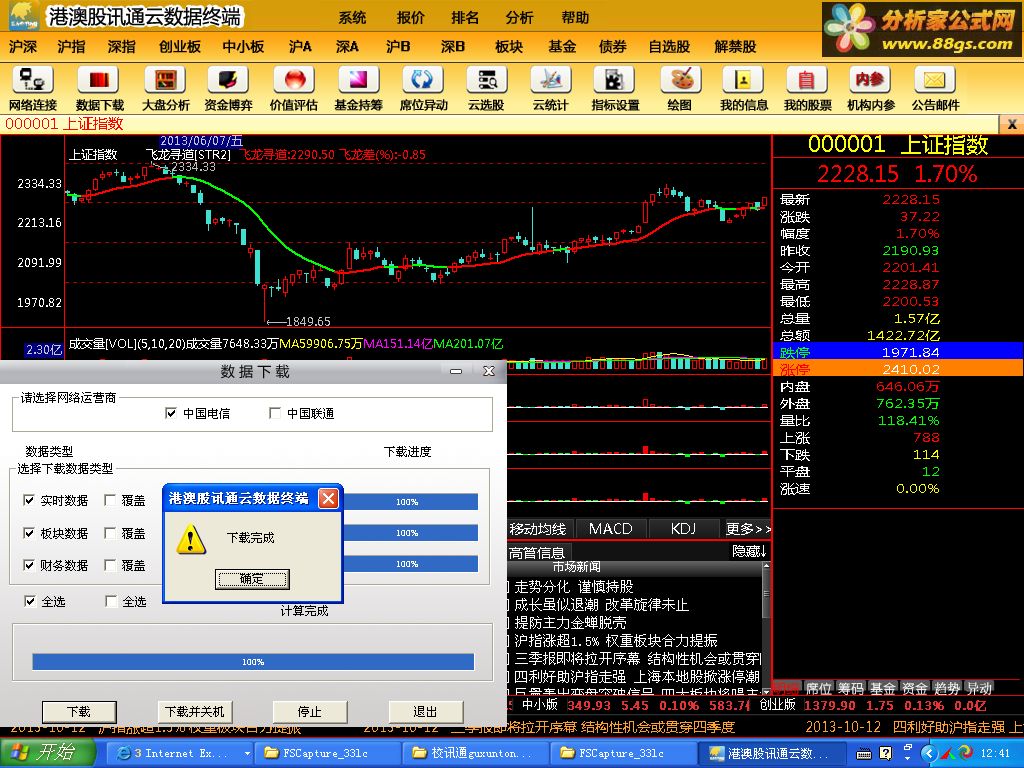Open 云统计 cloud statistics icon
Screen dimensions: 1024x768
[x=551, y=89]
